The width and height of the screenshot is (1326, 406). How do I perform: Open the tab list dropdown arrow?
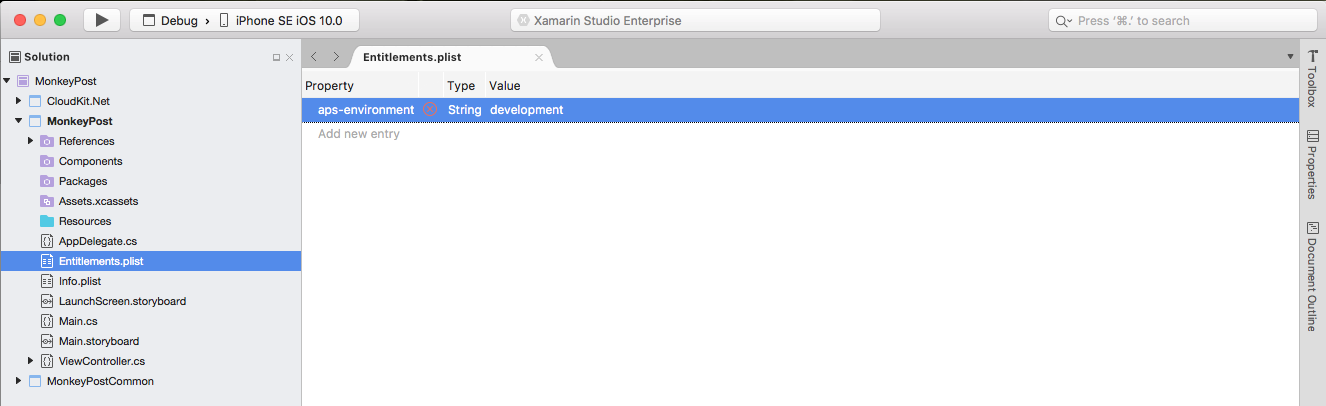1290,57
